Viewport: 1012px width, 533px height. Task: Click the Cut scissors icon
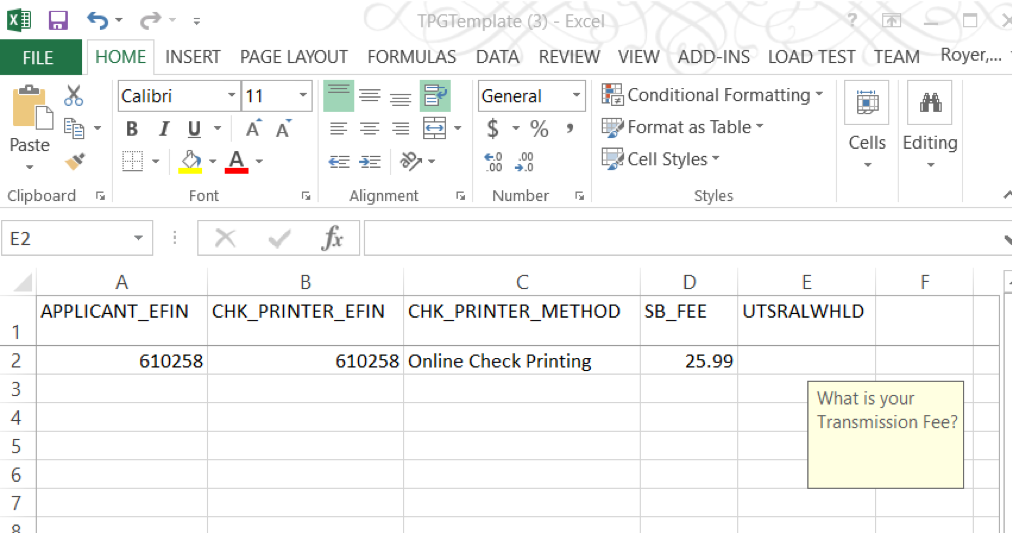tap(74, 96)
